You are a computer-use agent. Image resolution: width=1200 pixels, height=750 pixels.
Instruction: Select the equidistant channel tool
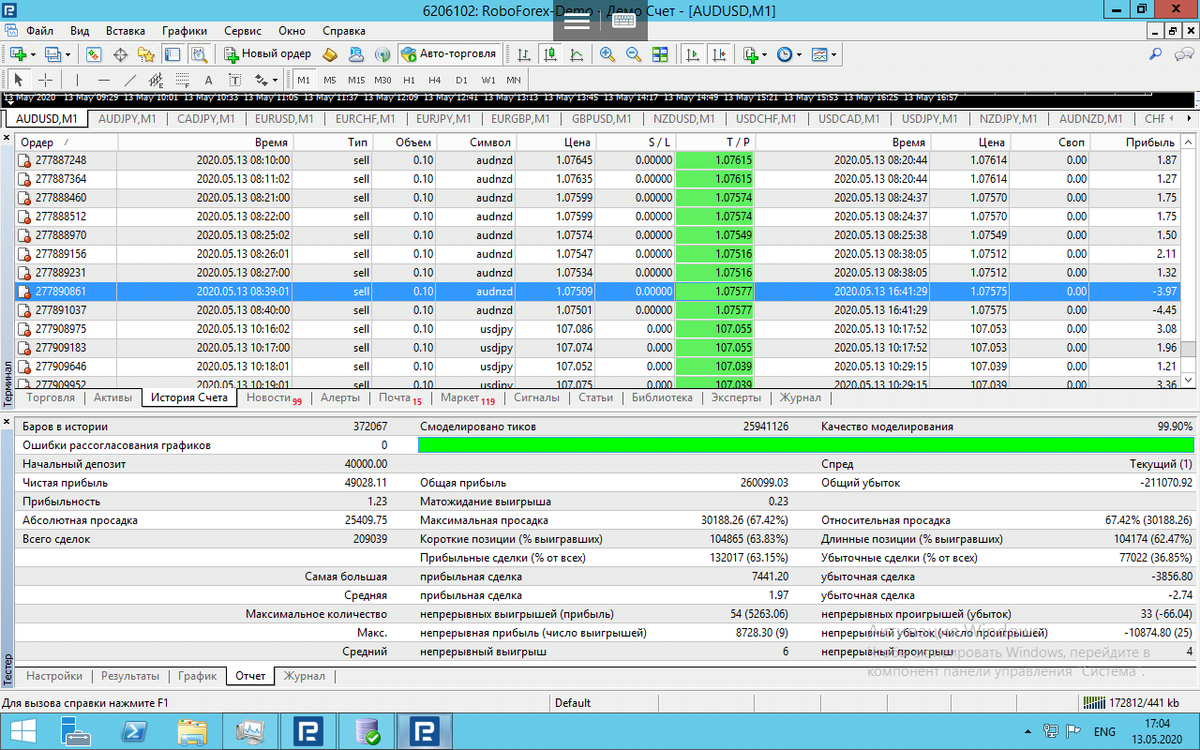(156, 80)
